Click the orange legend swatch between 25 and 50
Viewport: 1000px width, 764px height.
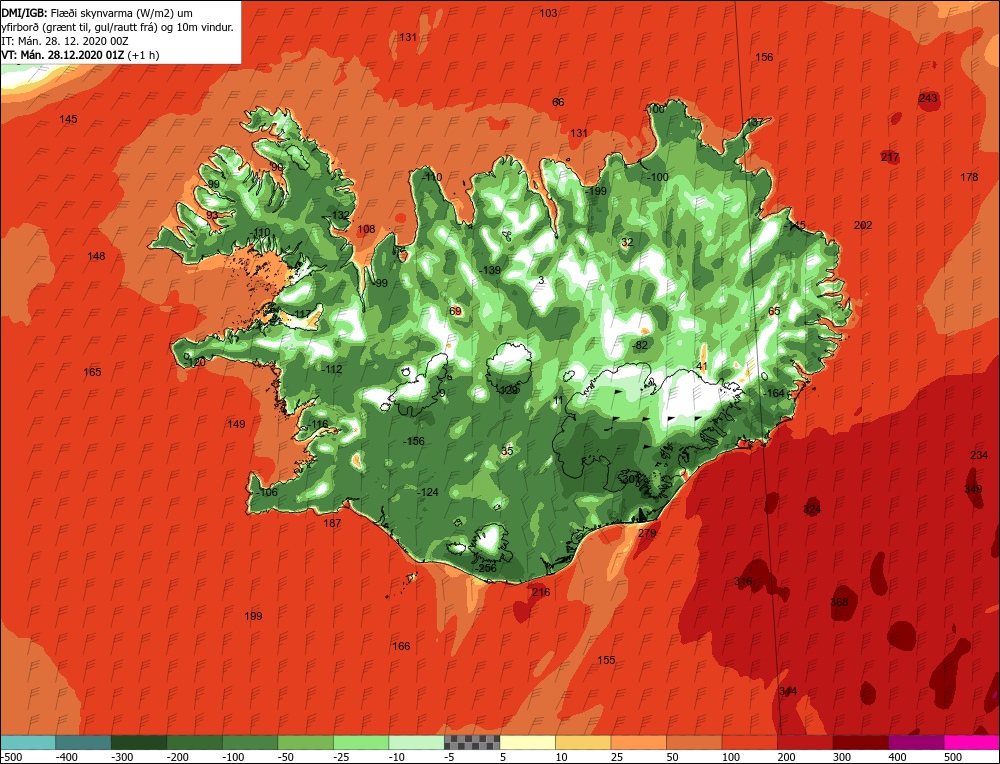[638, 742]
